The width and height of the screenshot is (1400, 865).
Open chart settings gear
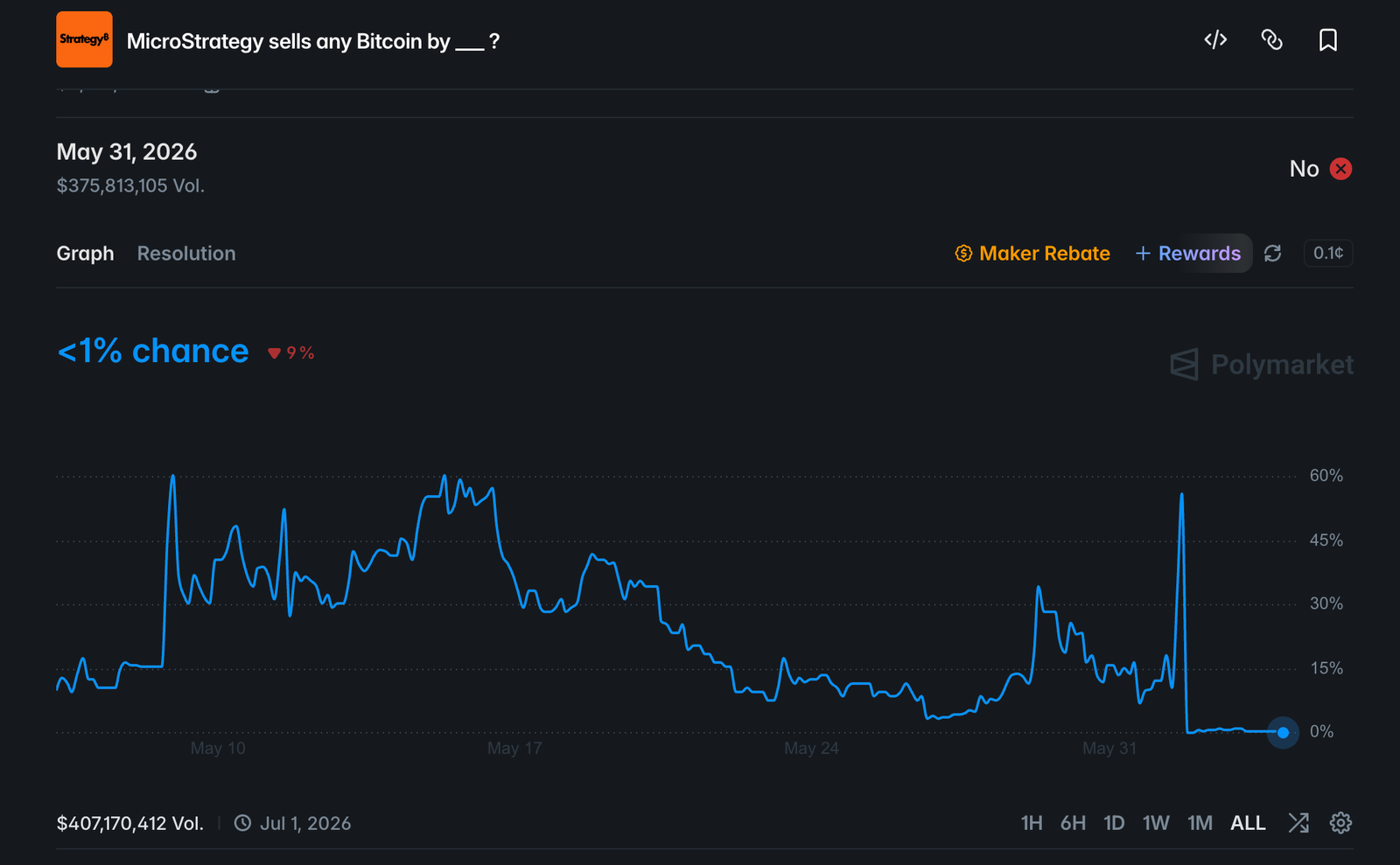[1340, 823]
